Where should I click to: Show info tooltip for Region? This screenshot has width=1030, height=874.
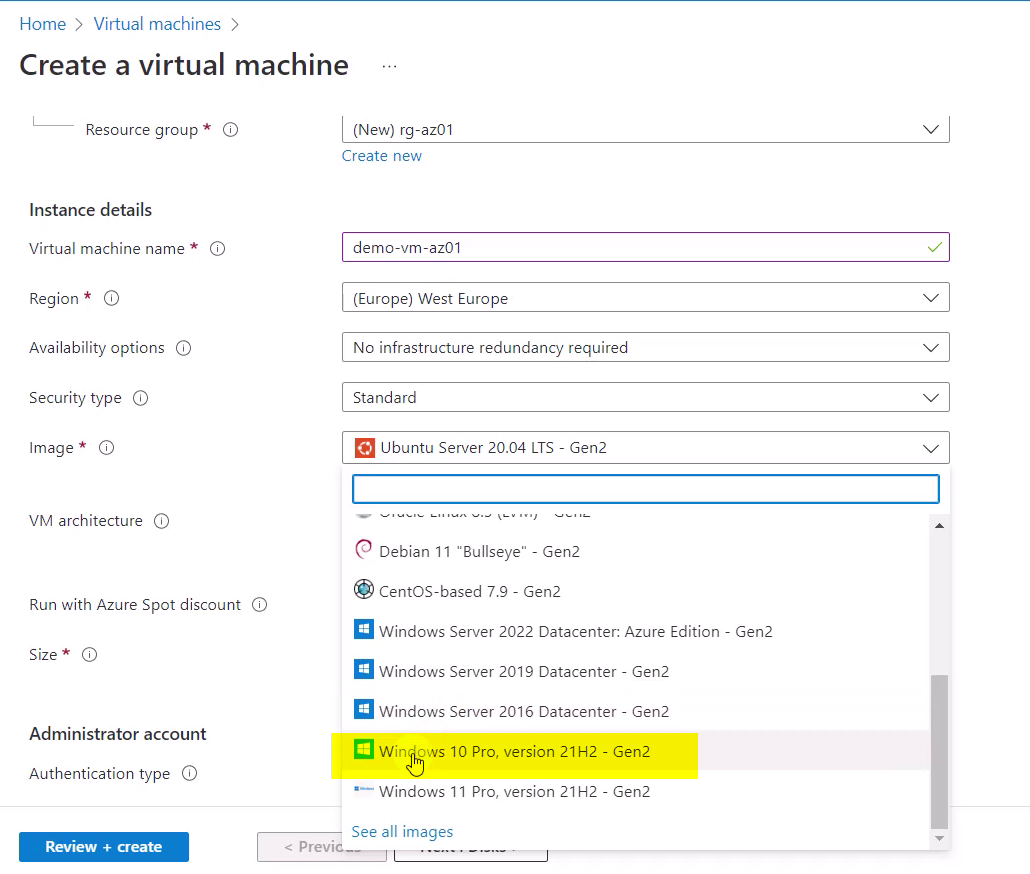112,298
